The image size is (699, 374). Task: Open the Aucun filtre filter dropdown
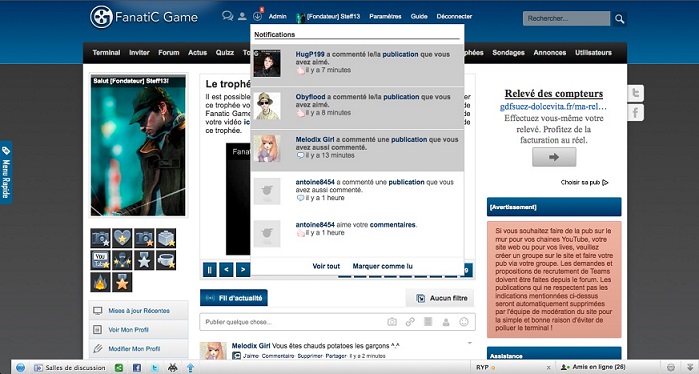tap(440, 298)
